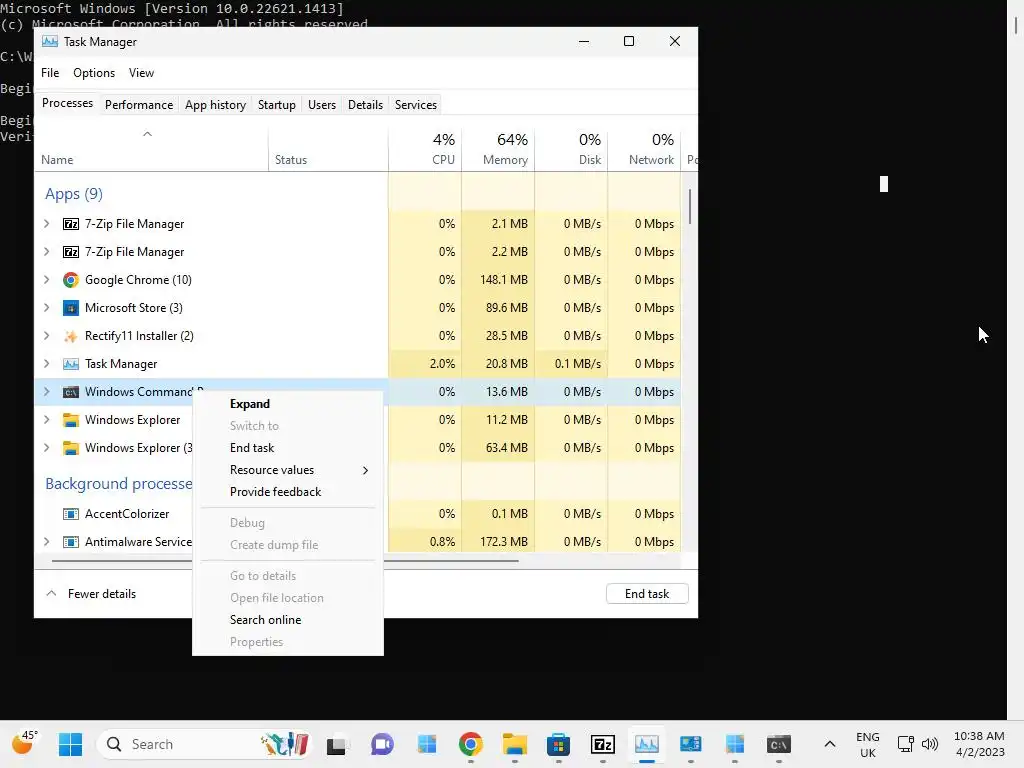Click the ENG UK language indicator

tap(867, 744)
